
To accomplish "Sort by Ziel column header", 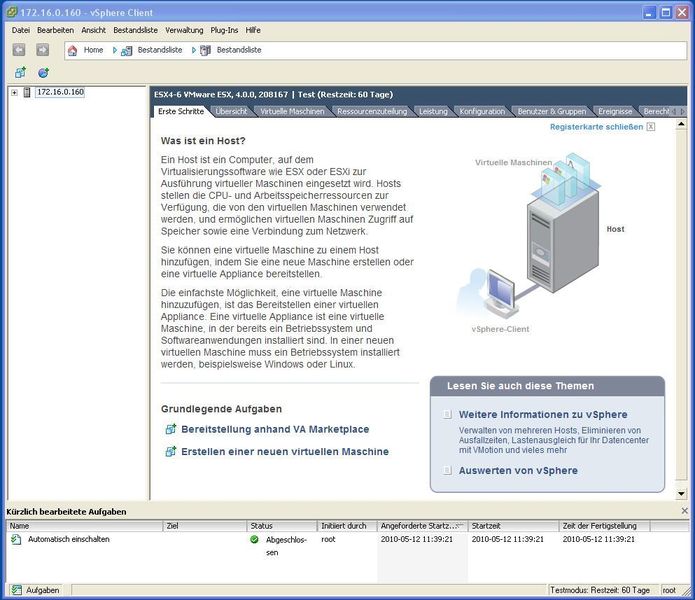I will click(205, 526).
